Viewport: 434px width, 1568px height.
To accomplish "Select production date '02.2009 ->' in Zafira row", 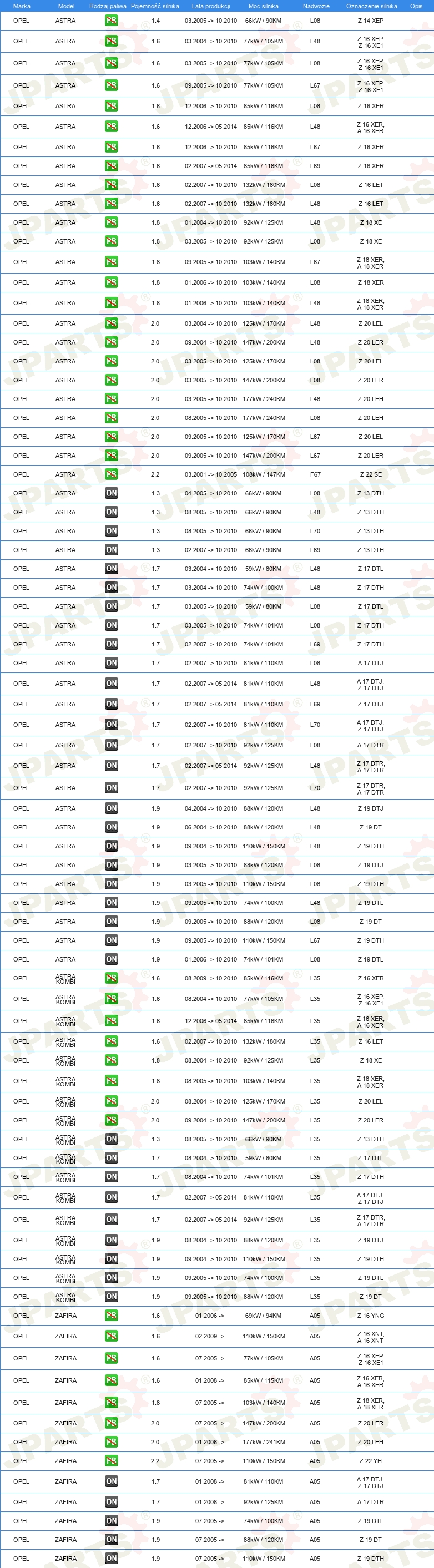I will [209, 1336].
